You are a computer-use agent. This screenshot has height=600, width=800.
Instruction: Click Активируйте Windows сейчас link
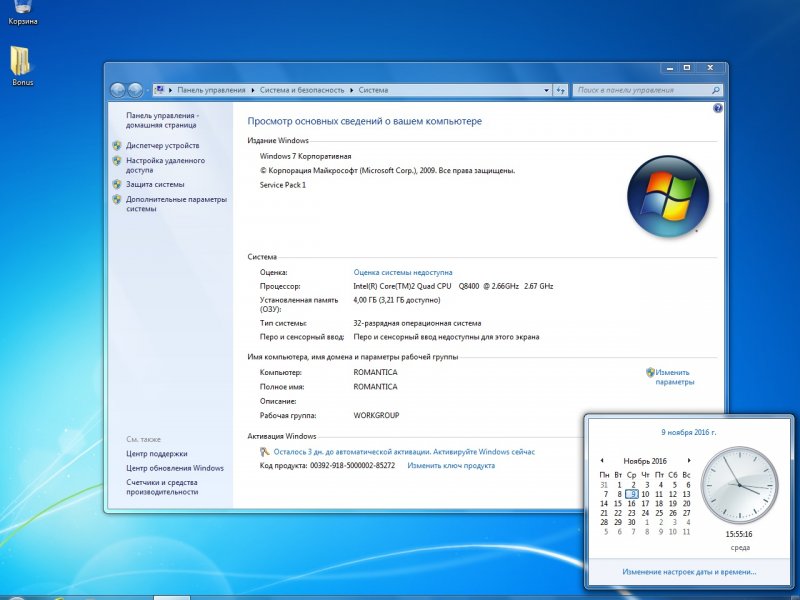[484, 452]
